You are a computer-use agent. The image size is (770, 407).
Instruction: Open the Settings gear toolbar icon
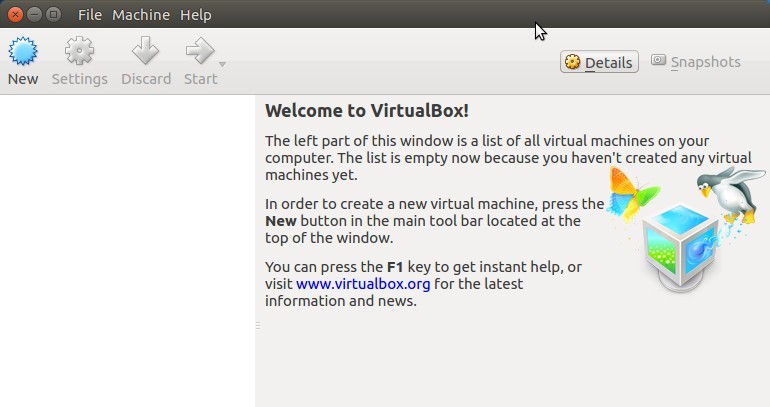pos(79,51)
